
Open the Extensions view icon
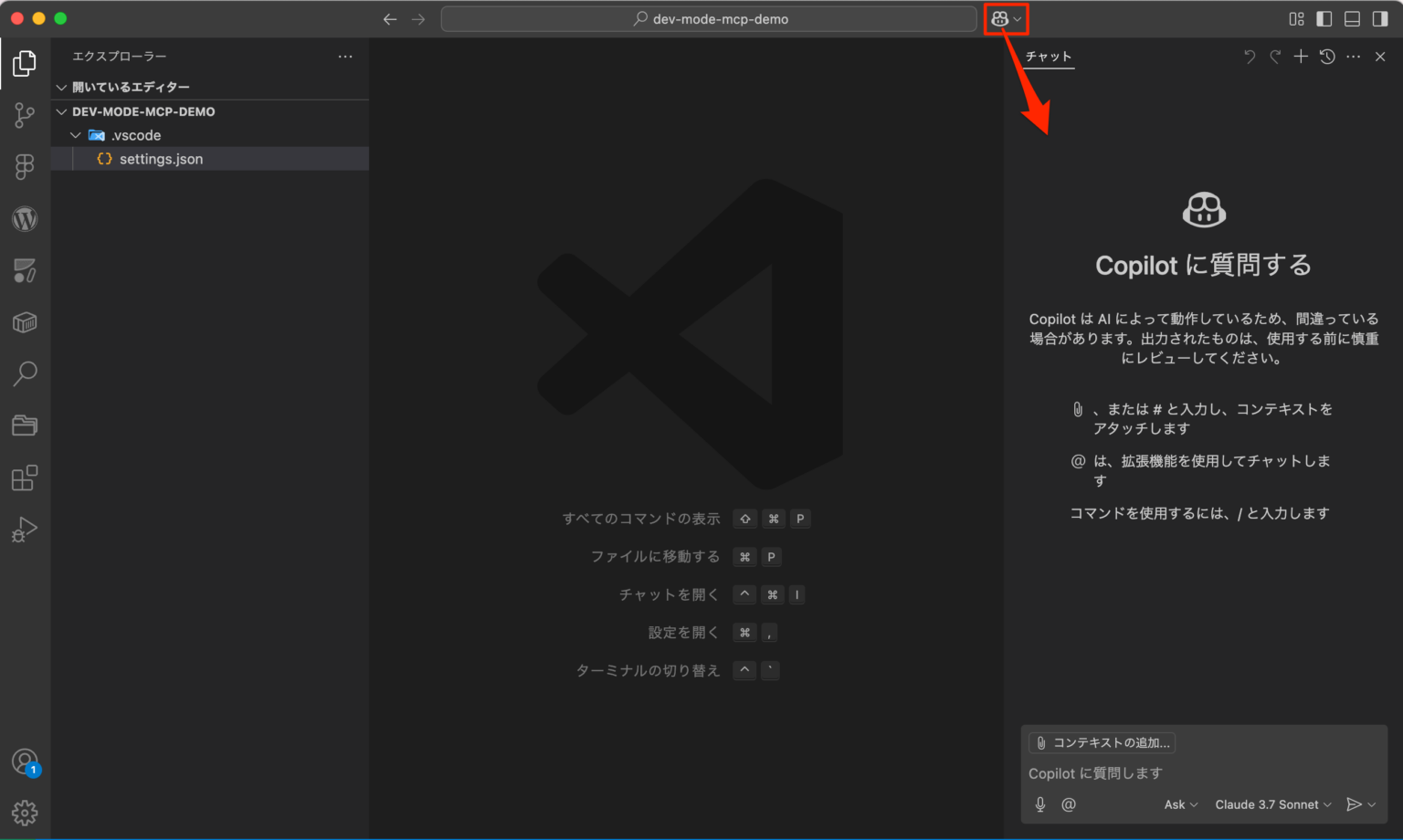coord(25,478)
